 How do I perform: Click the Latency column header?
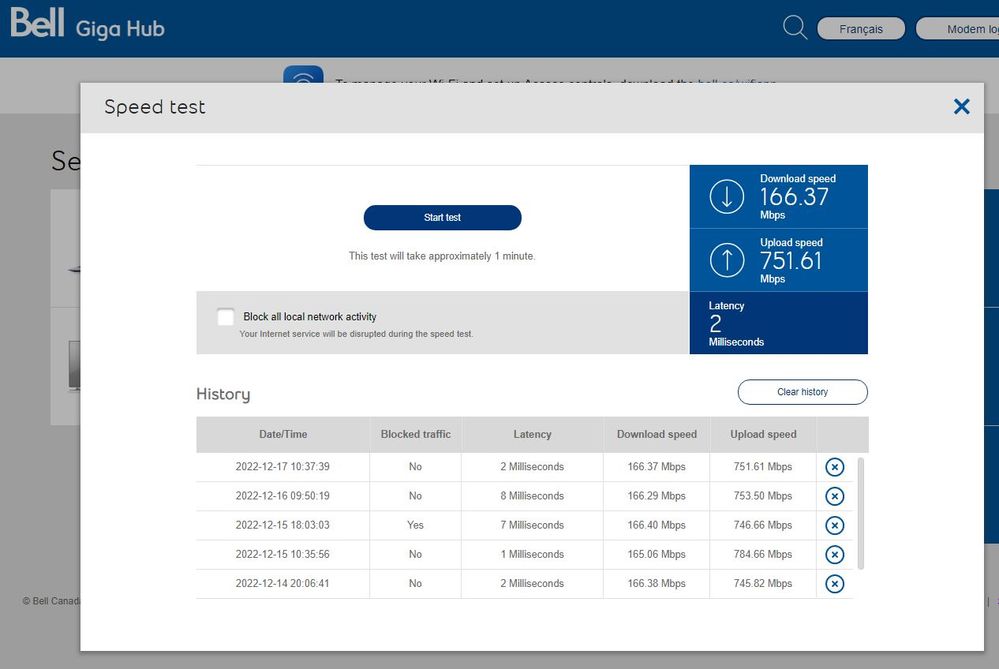(x=532, y=434)
